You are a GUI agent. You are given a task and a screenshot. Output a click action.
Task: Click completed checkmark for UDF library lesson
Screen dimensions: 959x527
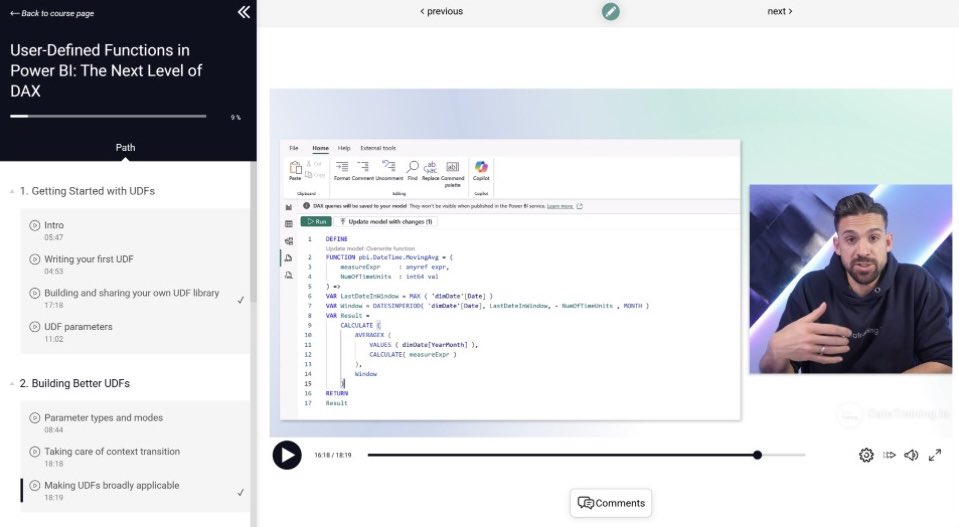tap(240, 300)
